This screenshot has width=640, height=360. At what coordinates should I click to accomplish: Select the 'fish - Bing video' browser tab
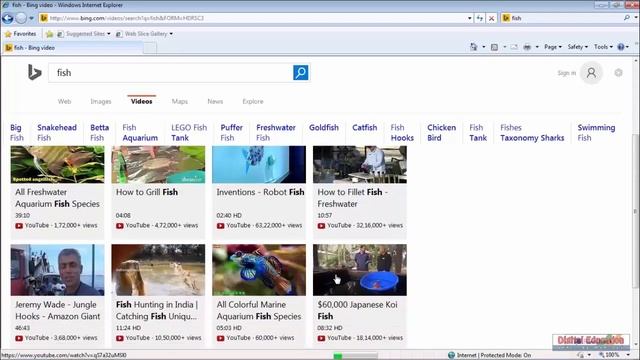pyautogui.click(x=73, y=48)
